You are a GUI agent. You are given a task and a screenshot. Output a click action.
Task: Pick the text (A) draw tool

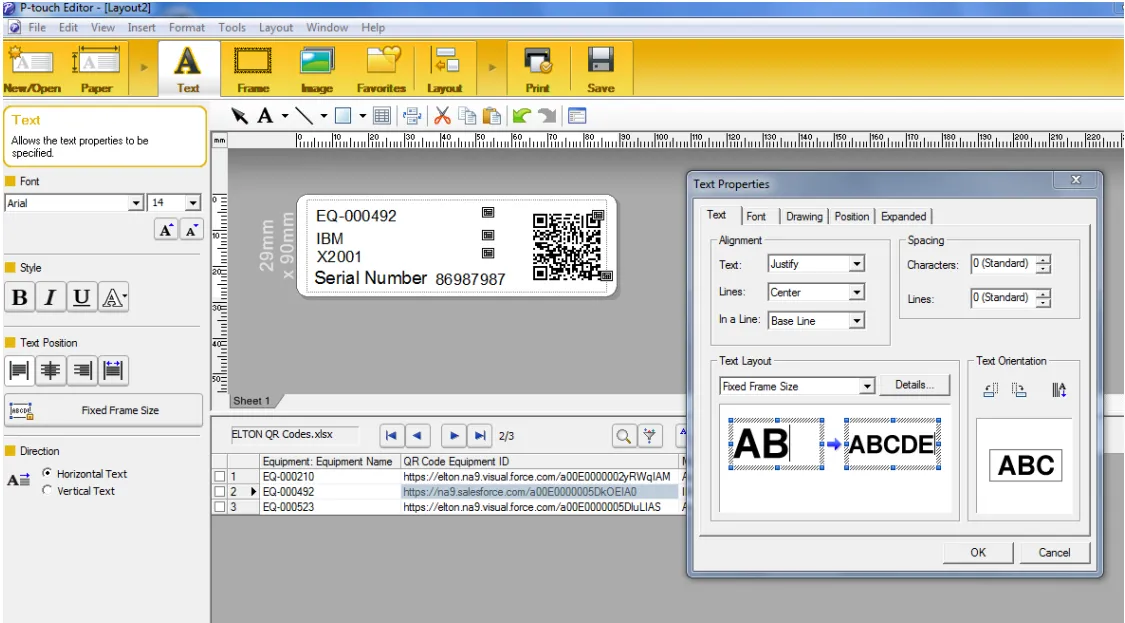(265, 116)
